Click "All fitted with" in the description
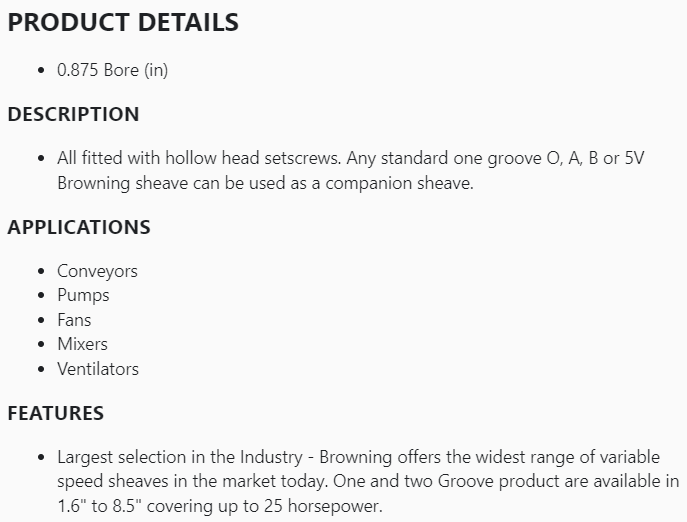 click(109, 159)
